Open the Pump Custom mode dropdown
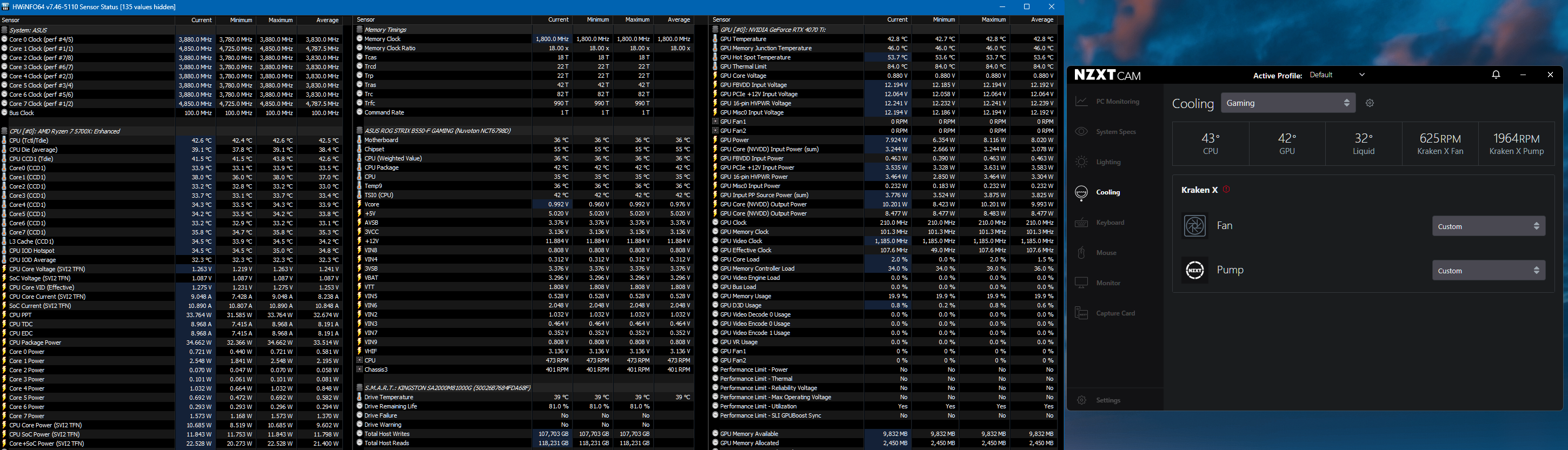Screen dimensions: 1568x450 point(1489,270)
